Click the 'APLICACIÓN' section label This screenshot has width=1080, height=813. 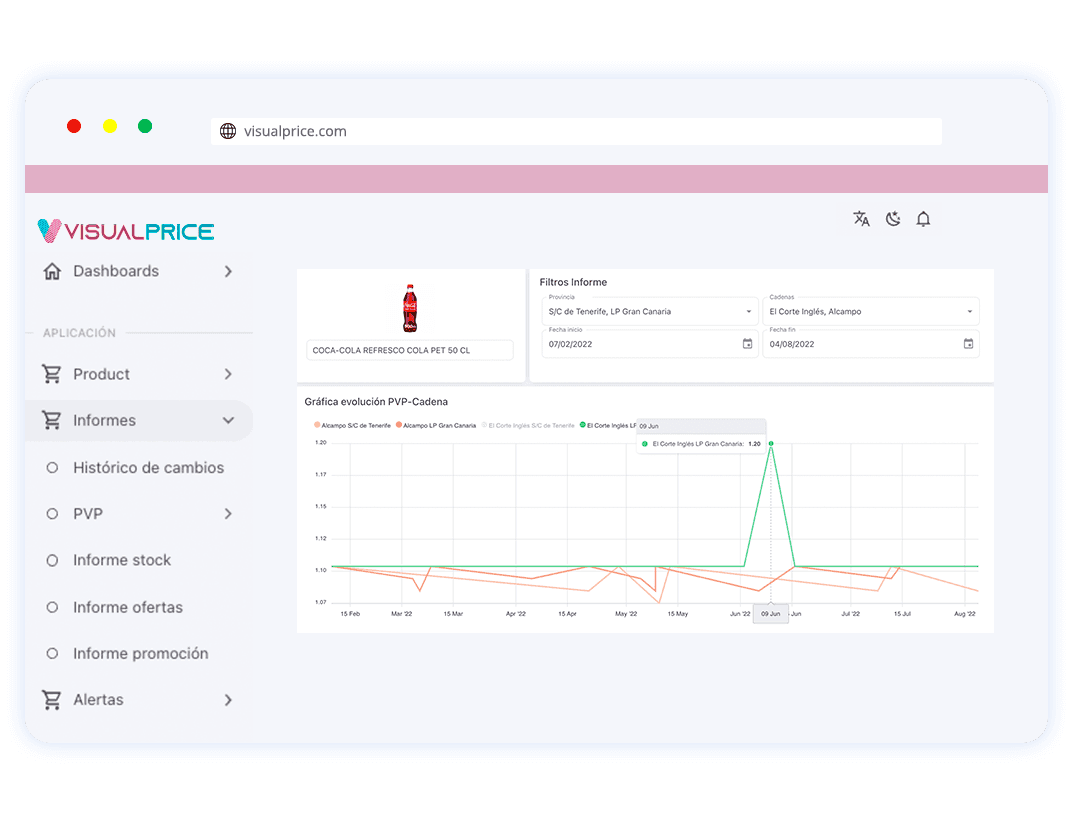tap(79, 333)
